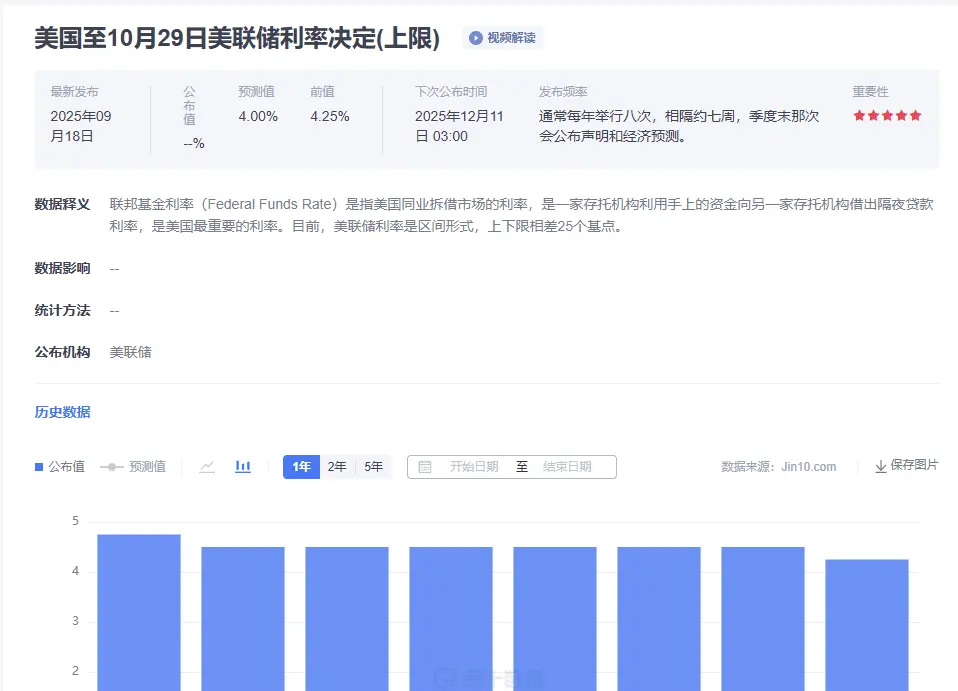The width and height of the screenshot is (958, 691).
Task: Click the play icon in 视频解读
Action: 475,38
